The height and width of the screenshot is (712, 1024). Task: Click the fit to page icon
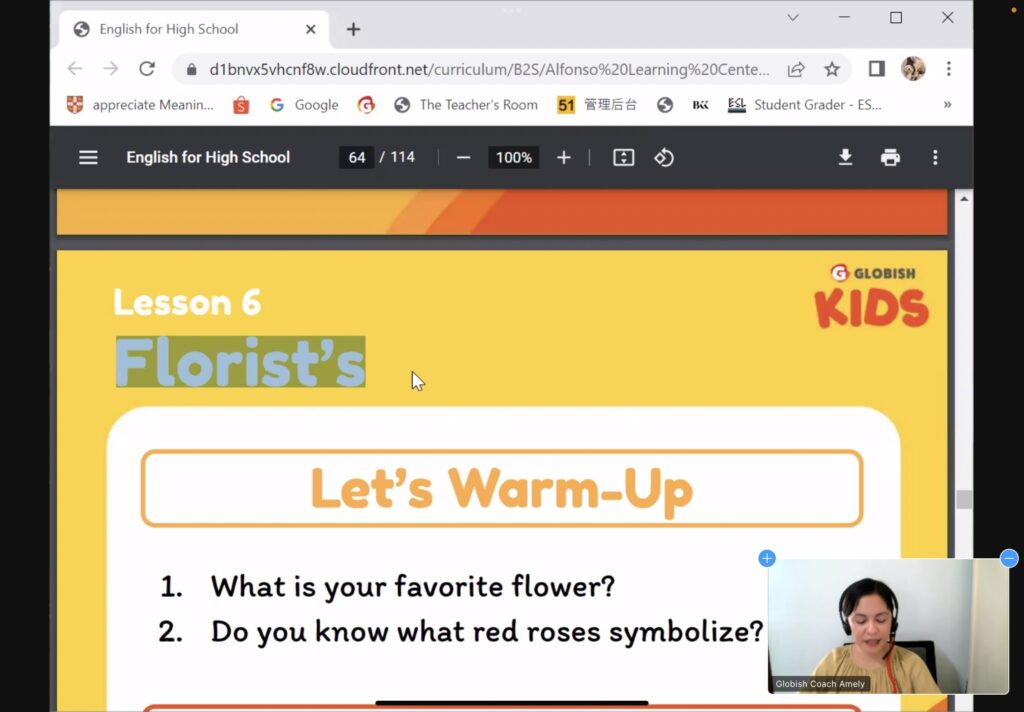[623, 157]
